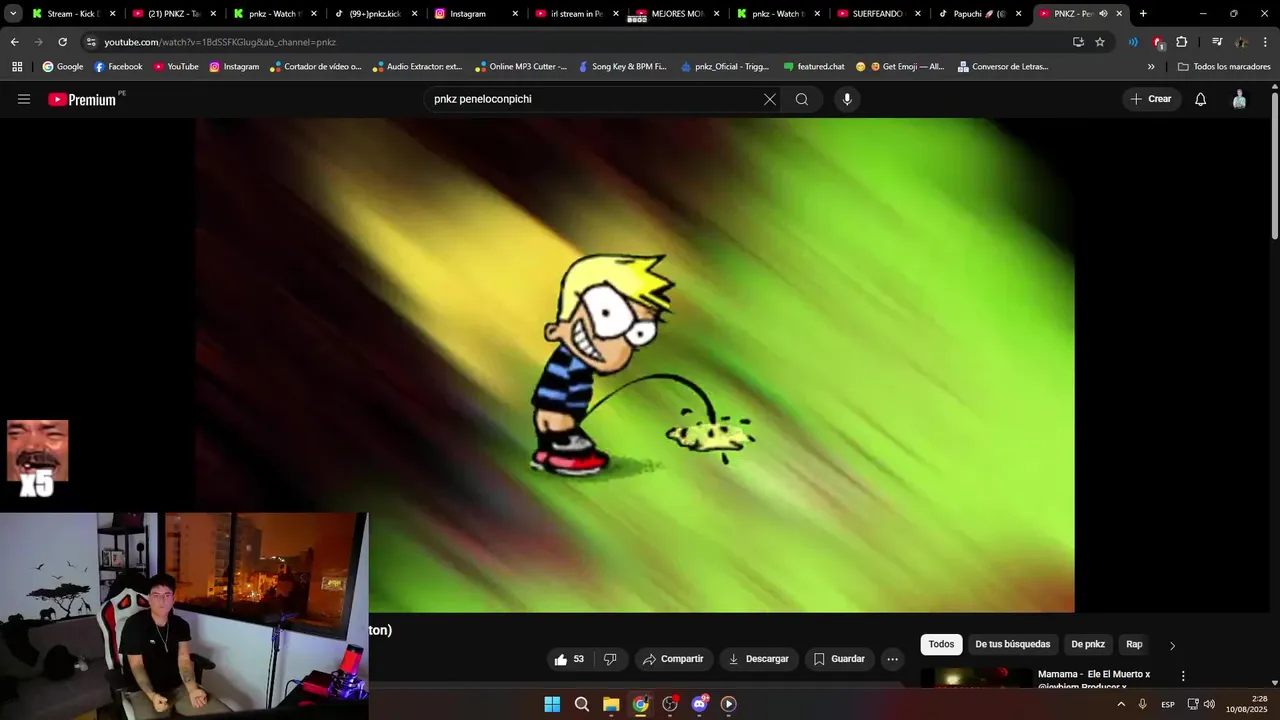Open a new browser tab
1280x720 pixels.
pyautogui.click(x=1143, y=14)
